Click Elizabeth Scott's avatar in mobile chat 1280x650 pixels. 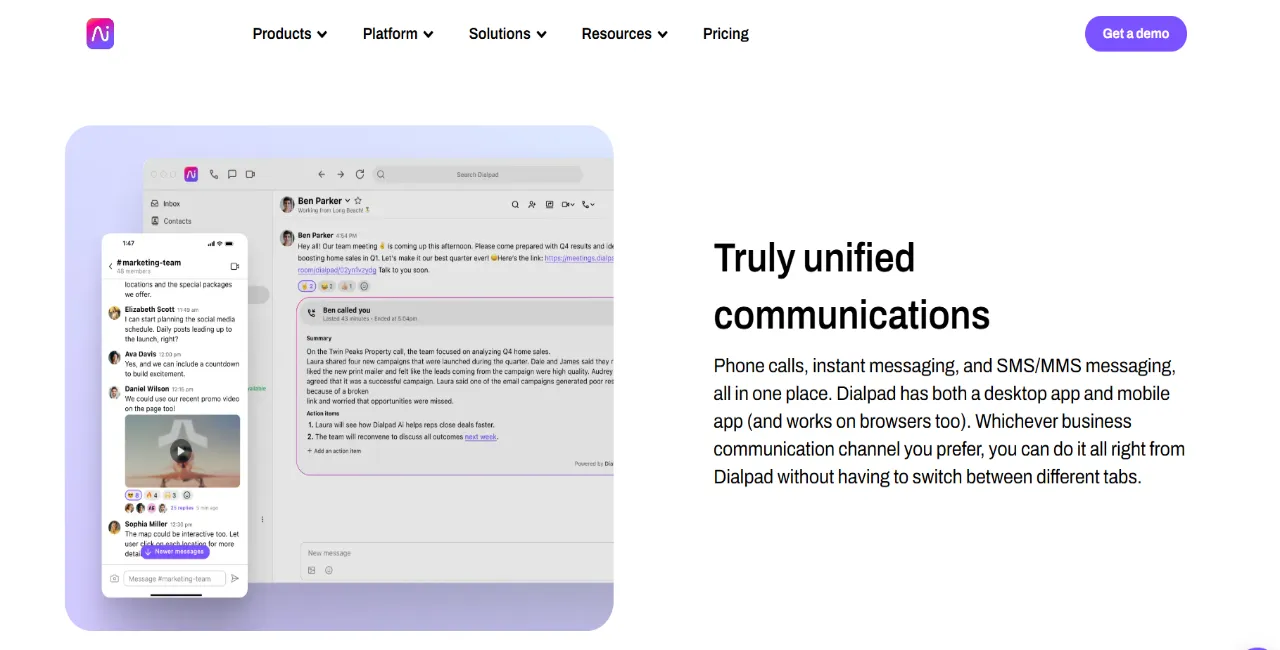(115, 313)
